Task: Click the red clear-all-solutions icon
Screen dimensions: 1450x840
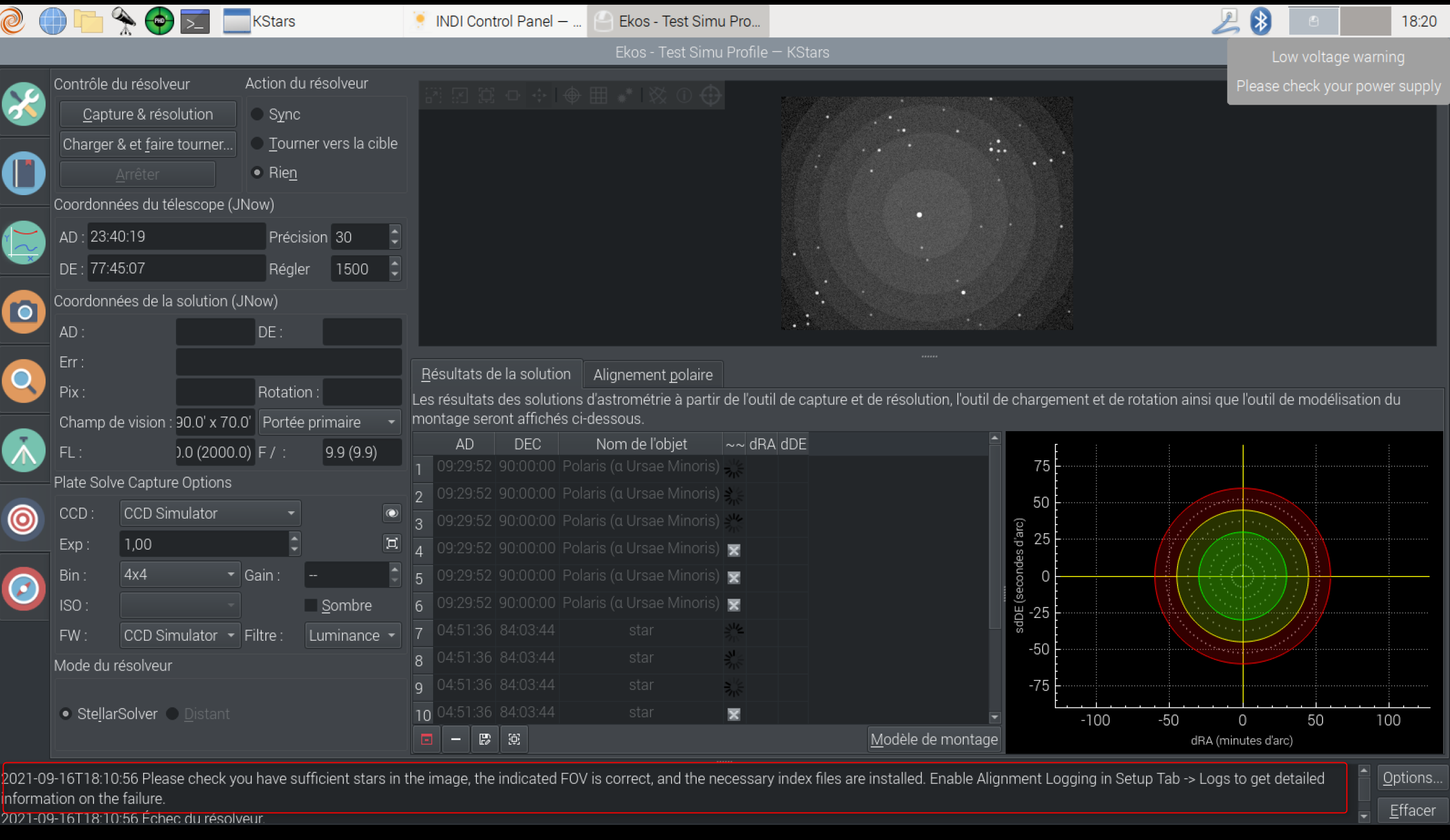Action: tap(427, 740)
